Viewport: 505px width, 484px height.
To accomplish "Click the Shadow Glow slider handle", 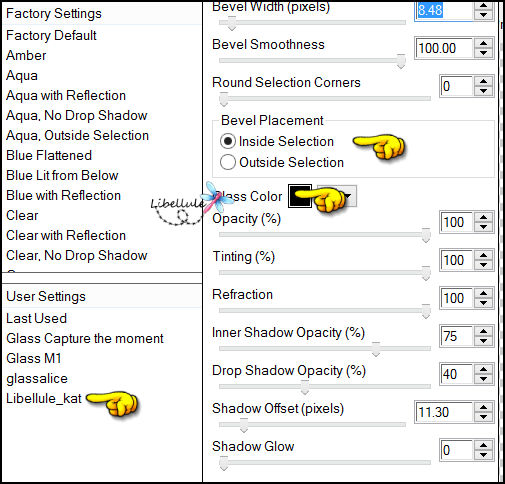I will [x=224, y=463].
